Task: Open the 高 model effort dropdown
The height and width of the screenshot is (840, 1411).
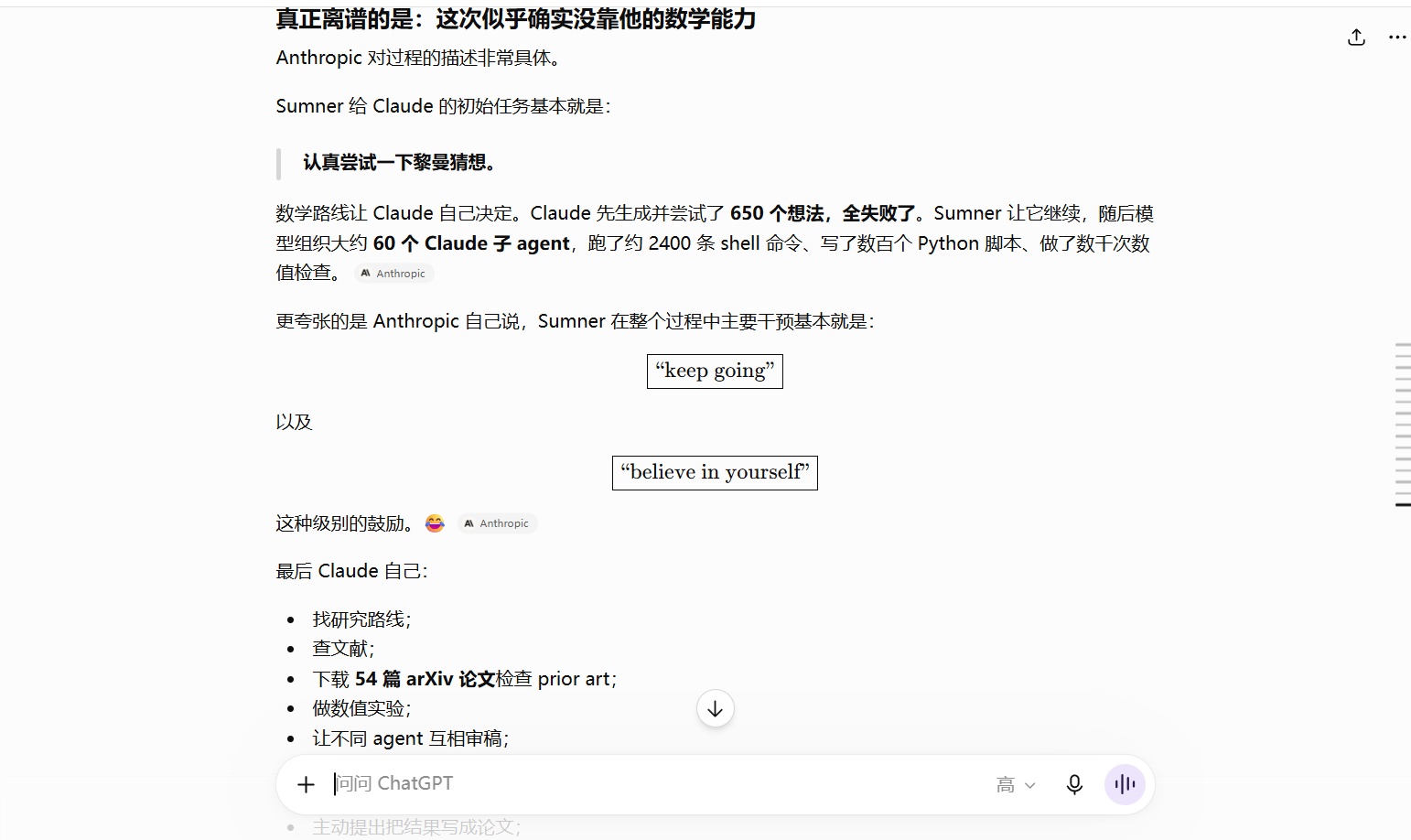Action: point(1016,784)
